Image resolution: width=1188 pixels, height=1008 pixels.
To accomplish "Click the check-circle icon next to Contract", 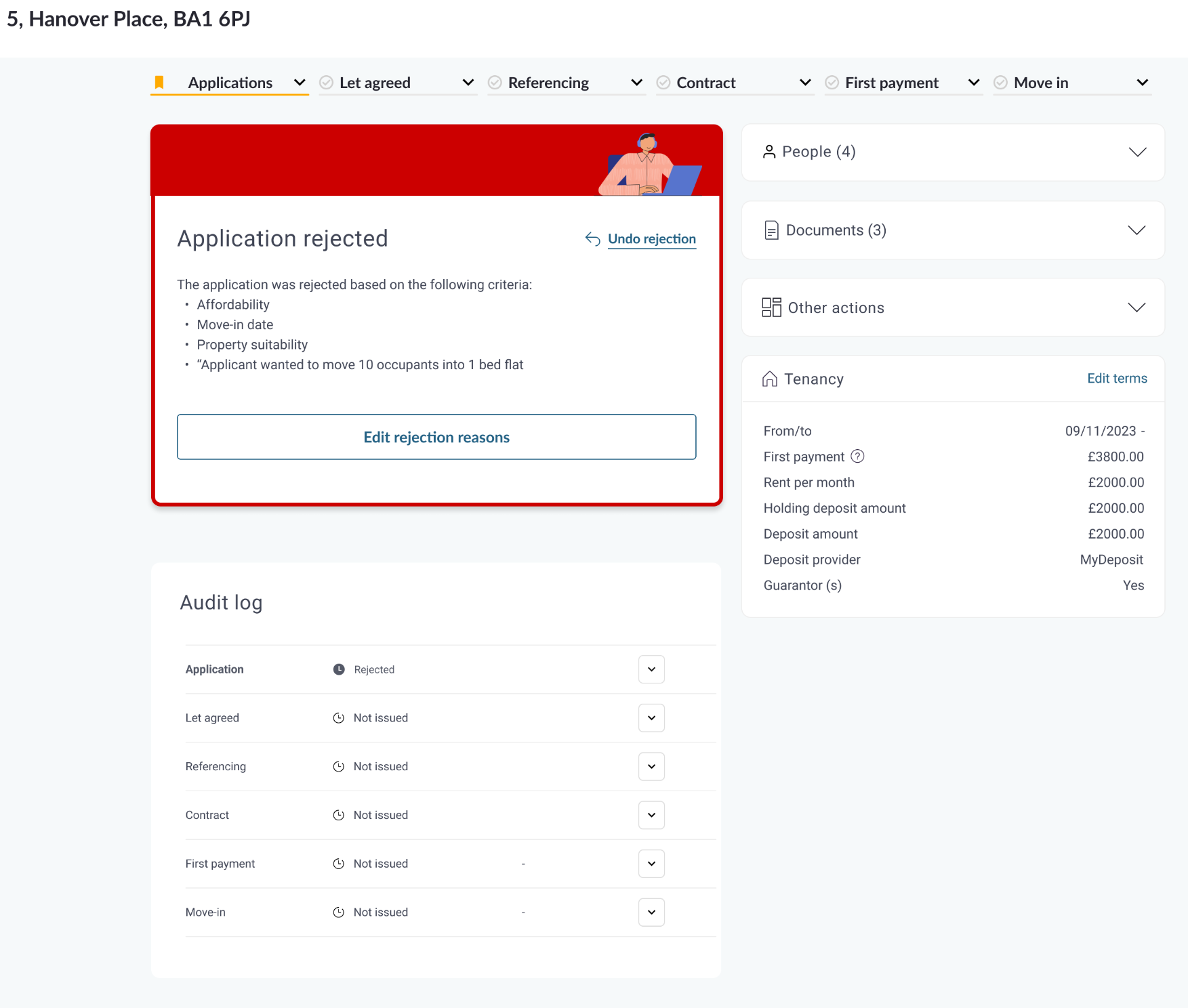I will coord(664,83).
